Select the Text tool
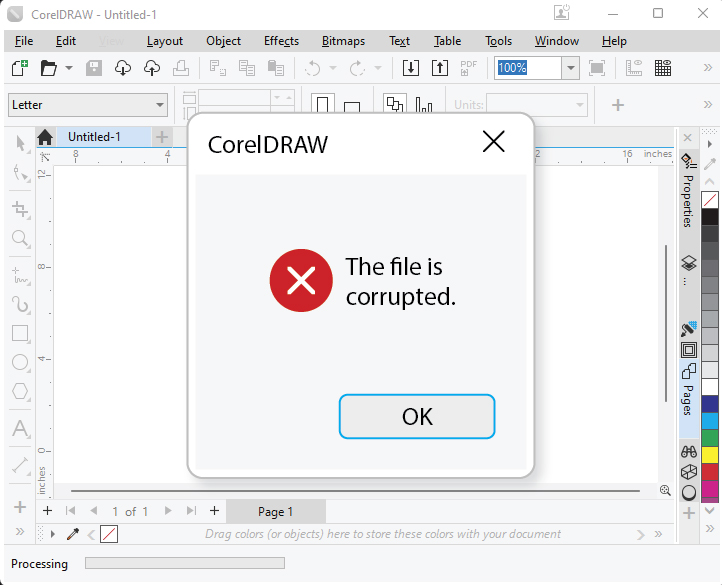The width and height of the screenshot is (722, 585). pos(20,428)
